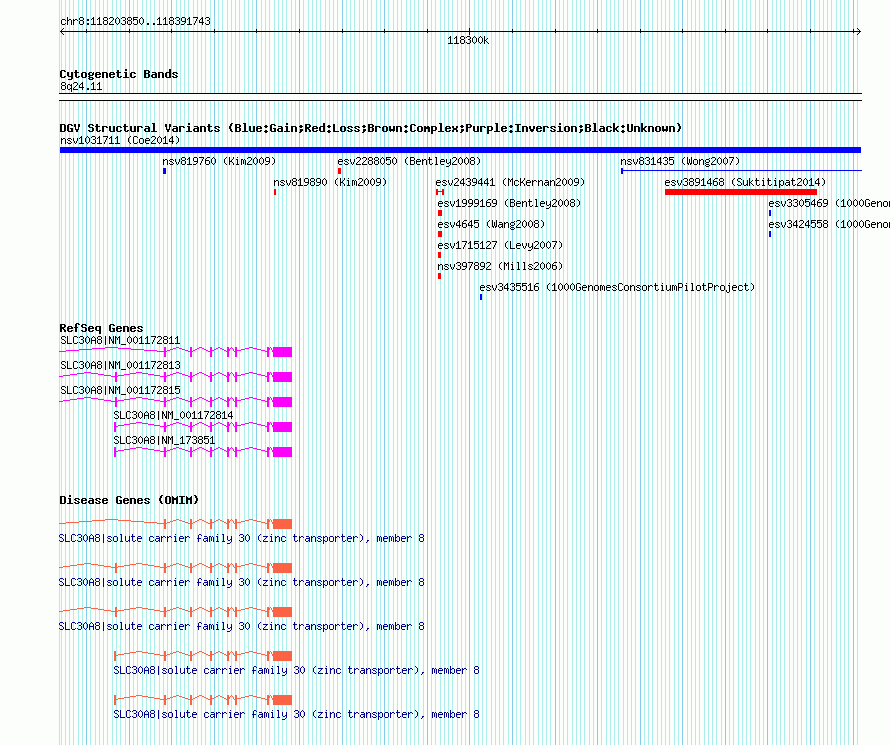Select the nsv1031711 (Coe2014) blue gain bar

tap(460, 150)
